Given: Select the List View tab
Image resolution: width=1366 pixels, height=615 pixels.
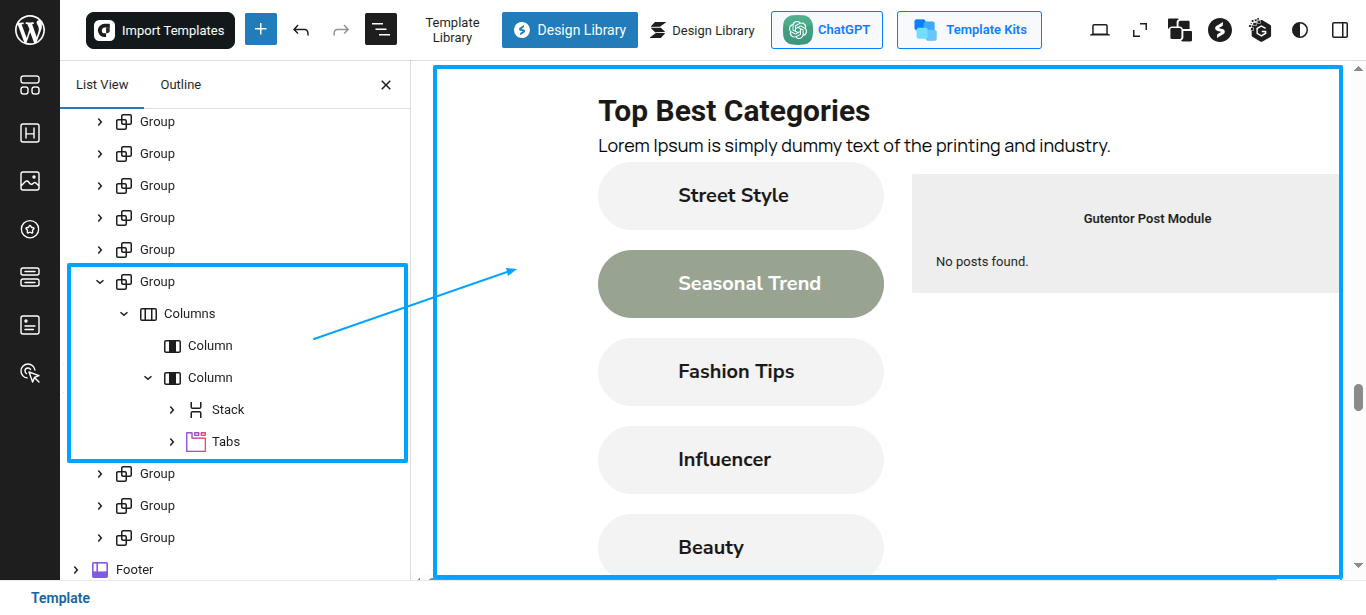Looking at the screenshot, I should click(x=102, y=85).
